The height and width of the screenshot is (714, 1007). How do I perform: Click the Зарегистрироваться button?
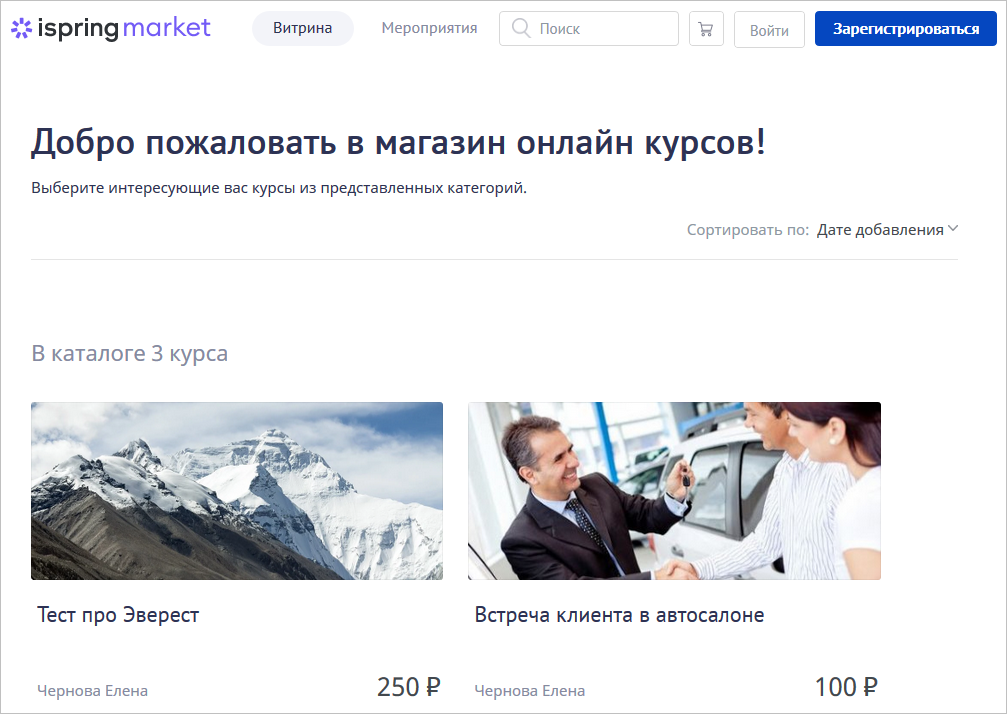[x=906, y=29]
